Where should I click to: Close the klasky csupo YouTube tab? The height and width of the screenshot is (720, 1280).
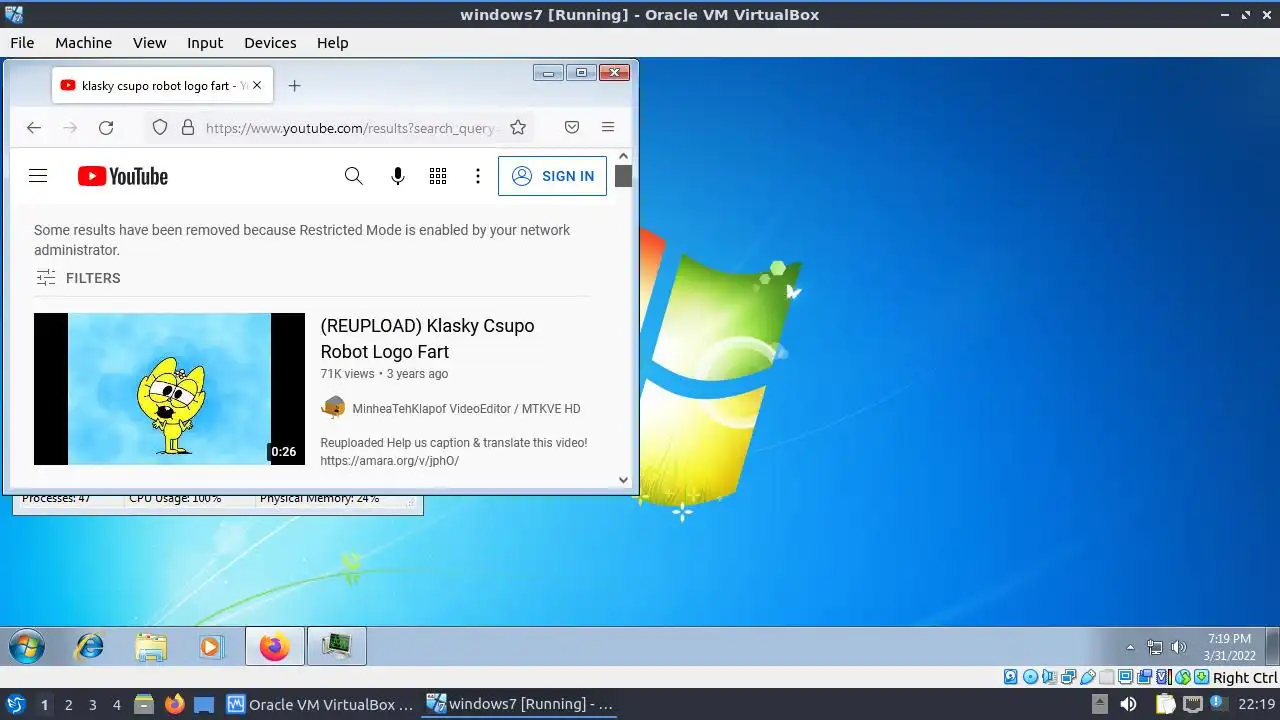pyautogui.click(x=257, y=86)
